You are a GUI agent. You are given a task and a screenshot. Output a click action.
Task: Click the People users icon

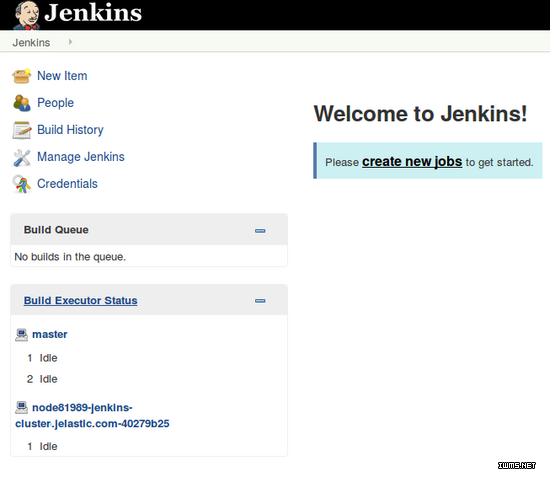(22, 103)
